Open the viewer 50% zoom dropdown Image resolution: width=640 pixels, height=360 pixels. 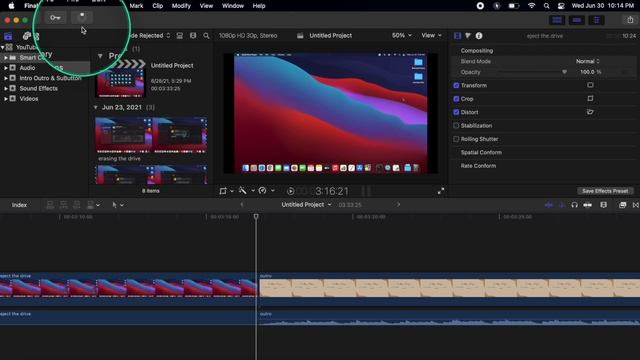coord(402,36)
